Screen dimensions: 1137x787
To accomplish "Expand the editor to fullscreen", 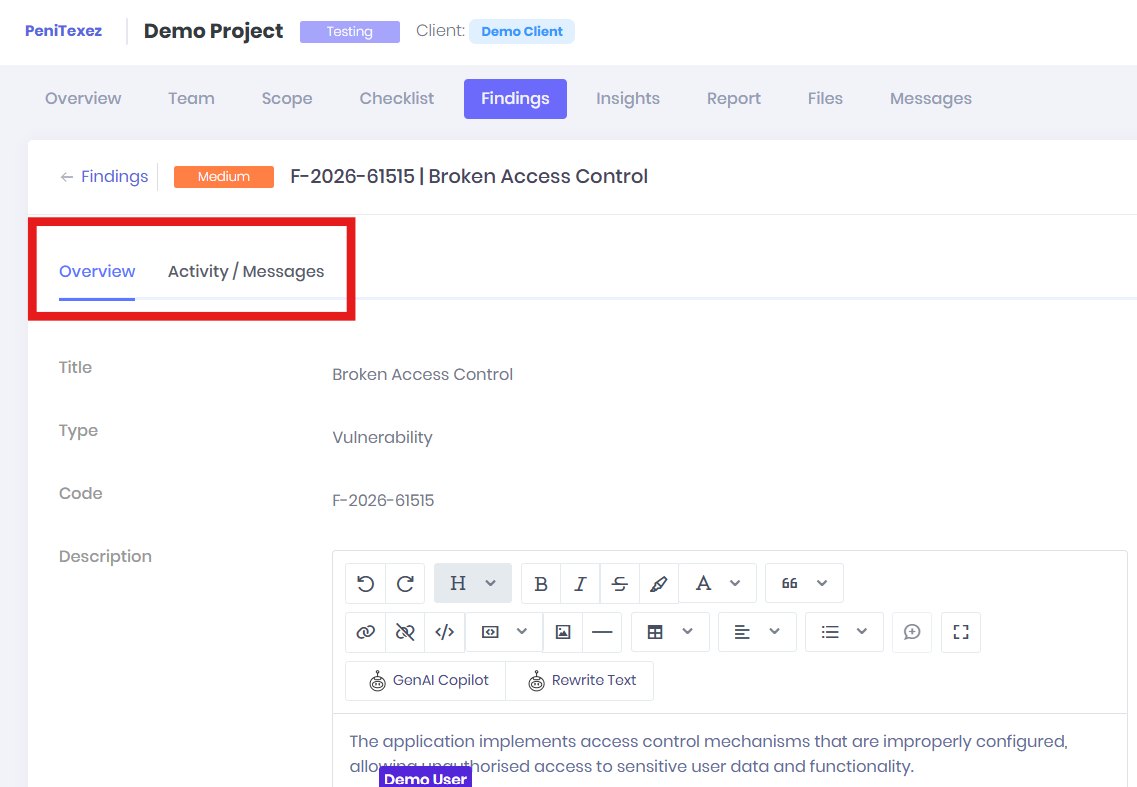I will click(x=961, y=632).
